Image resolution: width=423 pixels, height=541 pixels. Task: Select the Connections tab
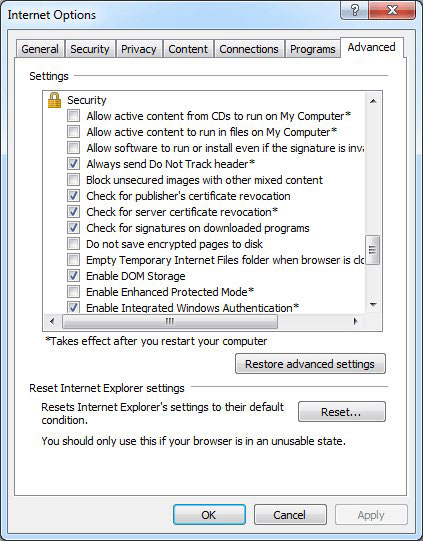coord(249,49)
